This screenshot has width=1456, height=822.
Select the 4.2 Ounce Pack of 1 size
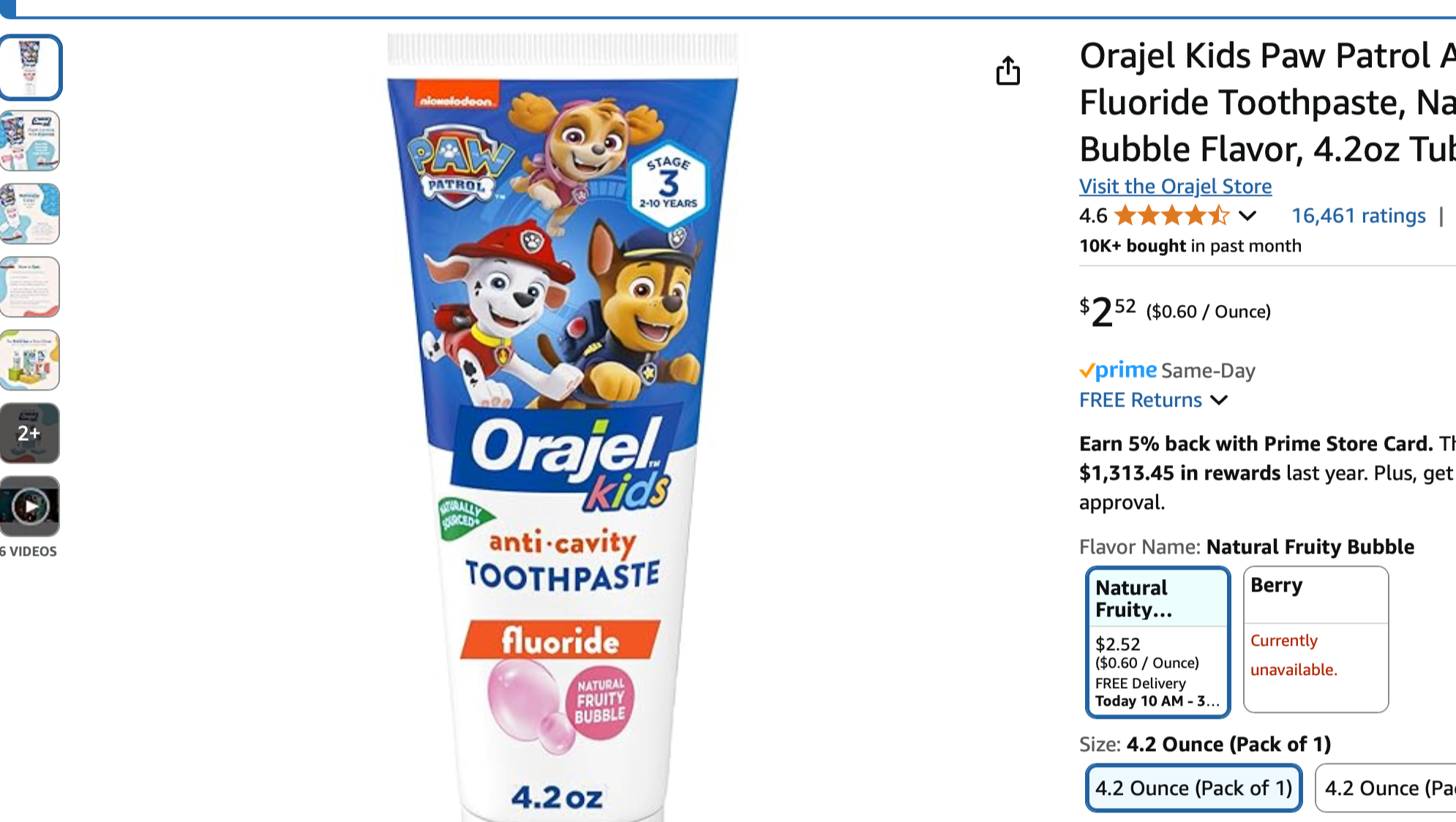tap(1193, 788)
